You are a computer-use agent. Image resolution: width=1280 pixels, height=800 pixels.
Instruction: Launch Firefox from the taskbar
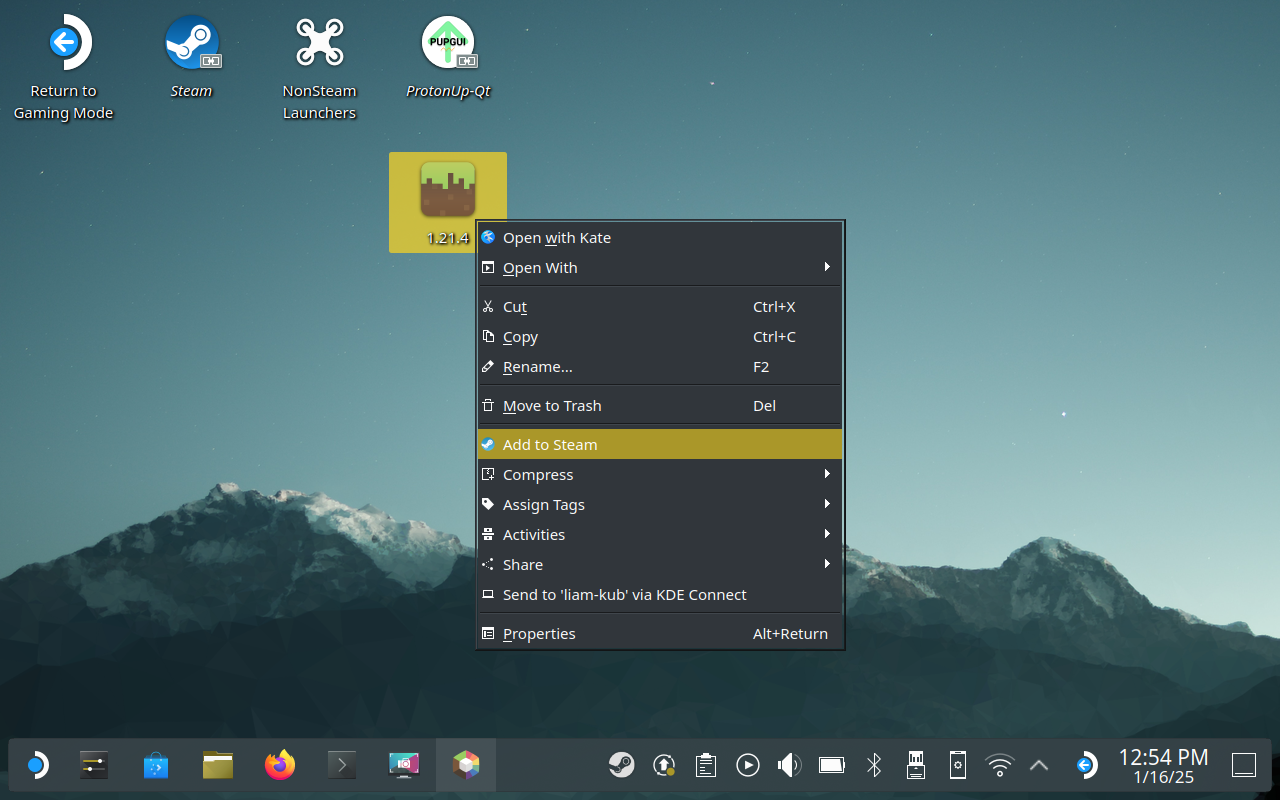[280, 766]
